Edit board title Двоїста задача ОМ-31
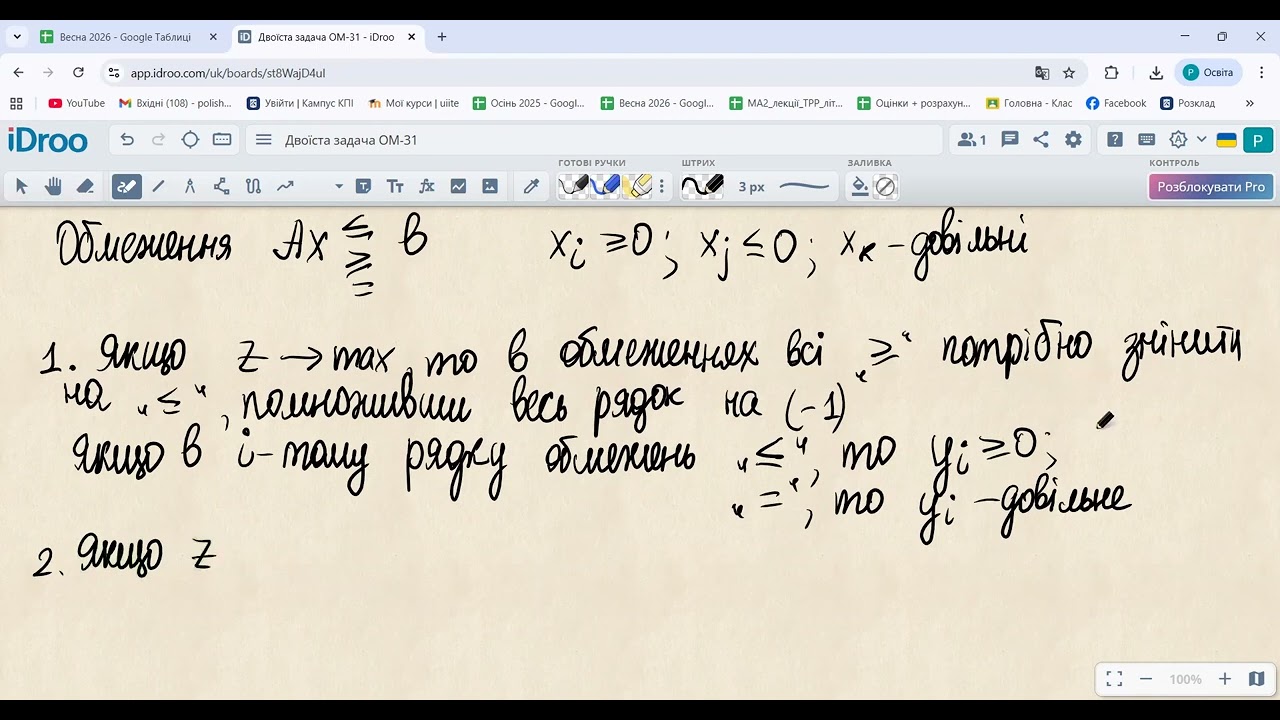 click(x=351, y=140)
